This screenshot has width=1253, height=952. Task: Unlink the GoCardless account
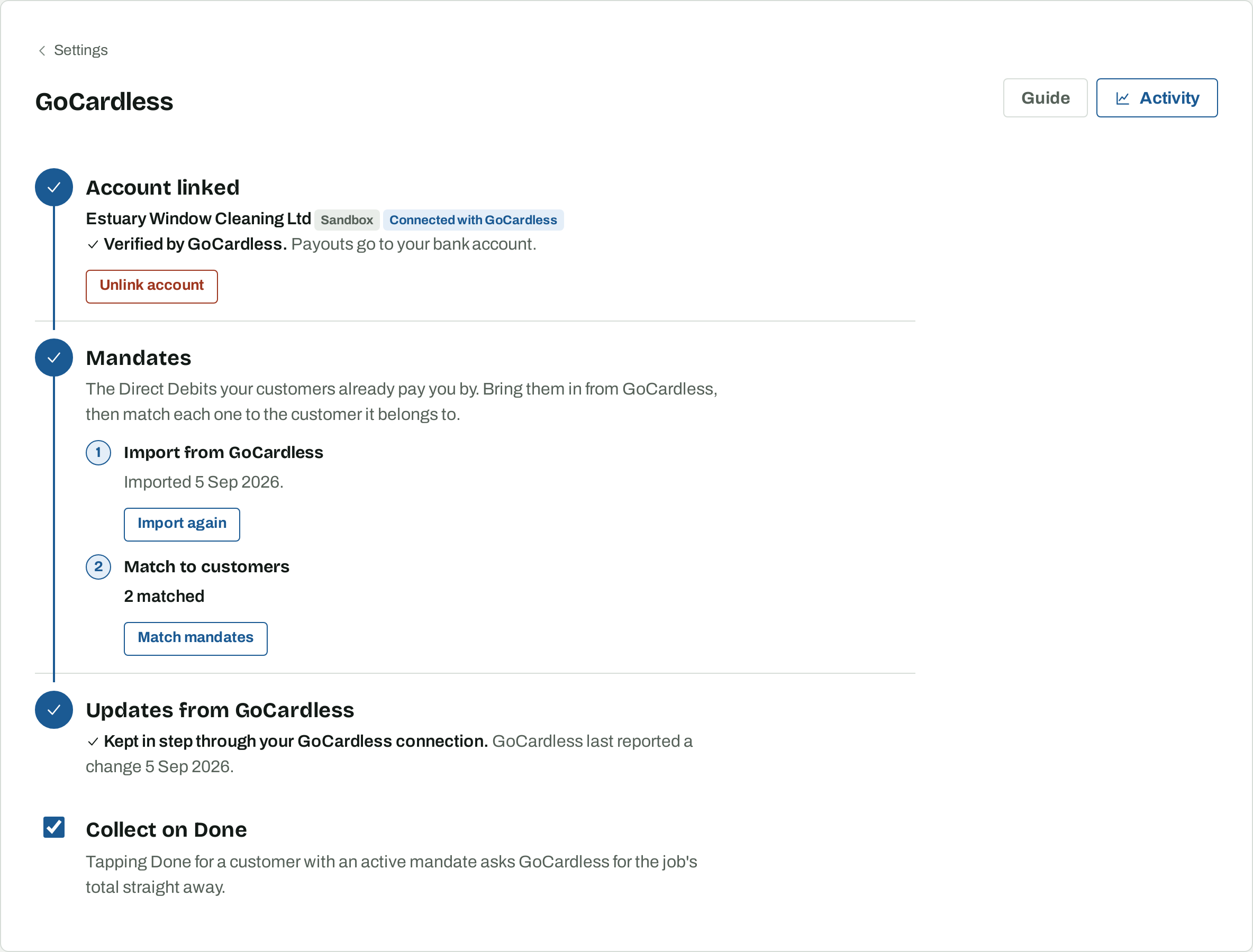coord(151,286)
